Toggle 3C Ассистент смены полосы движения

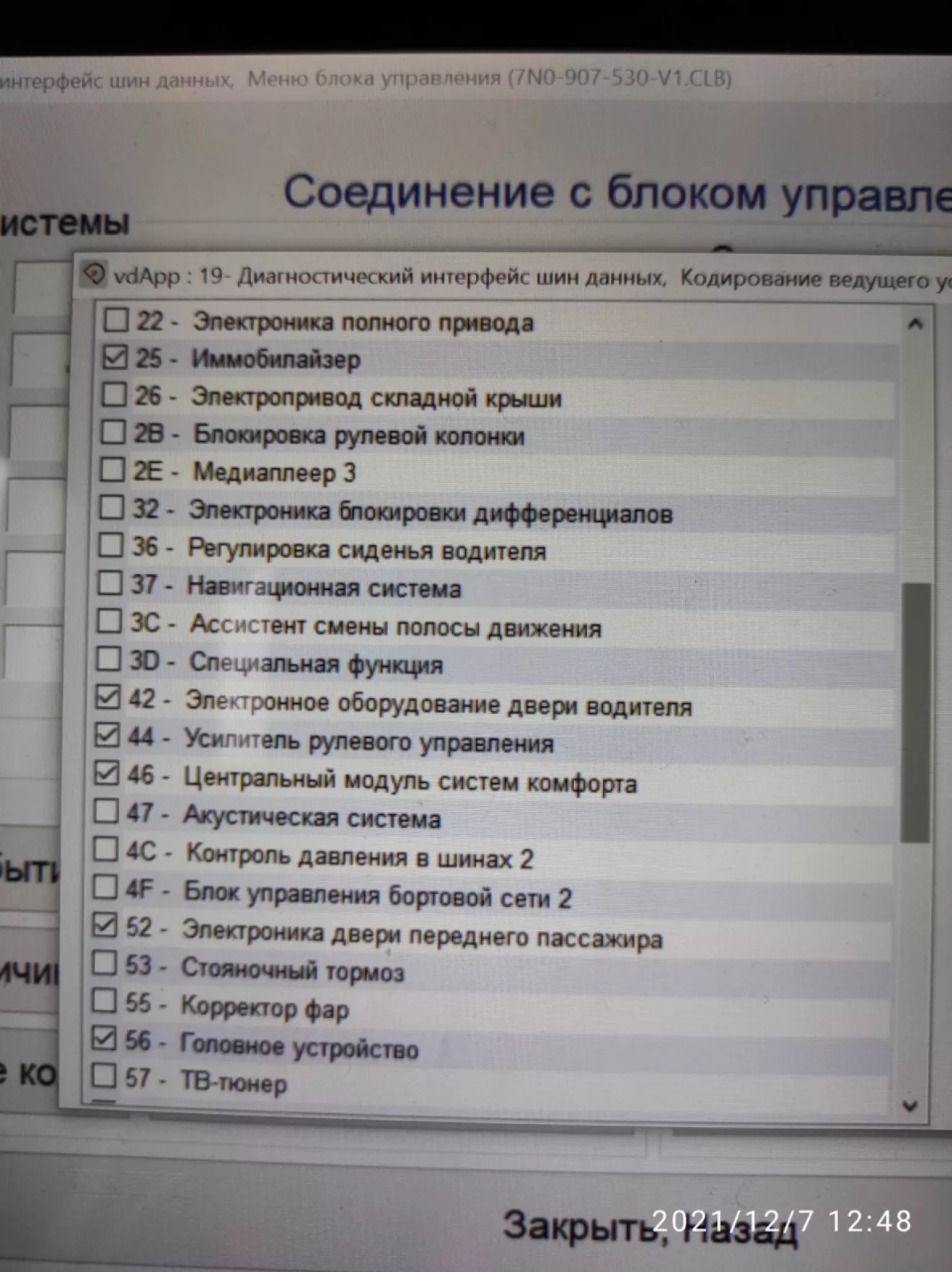[109, 620]
